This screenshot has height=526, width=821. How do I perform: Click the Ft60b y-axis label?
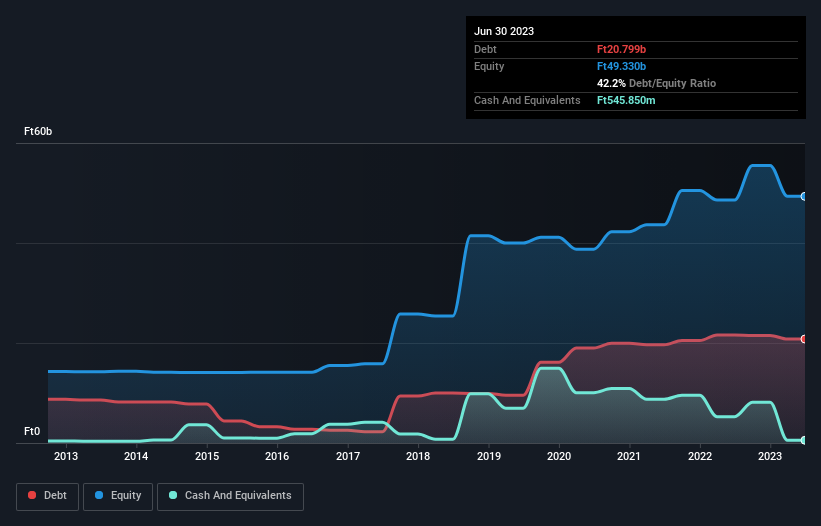(38, 131)
